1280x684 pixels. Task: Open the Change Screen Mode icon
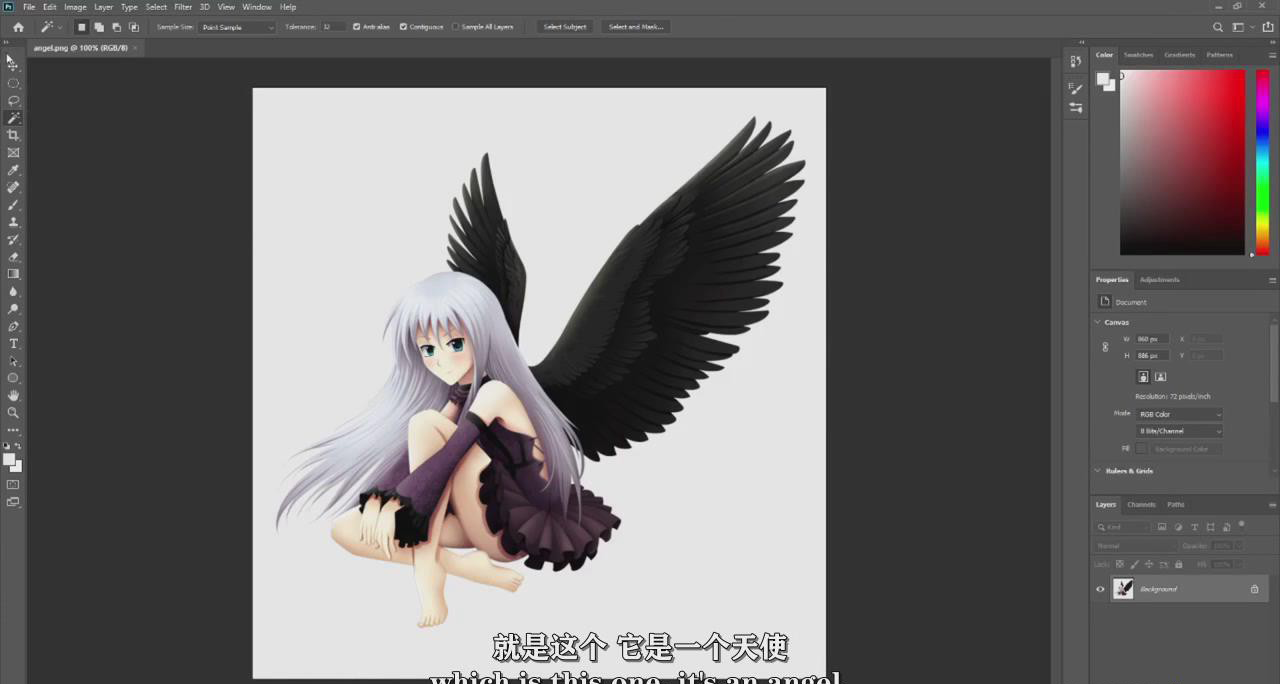[13, 502]
